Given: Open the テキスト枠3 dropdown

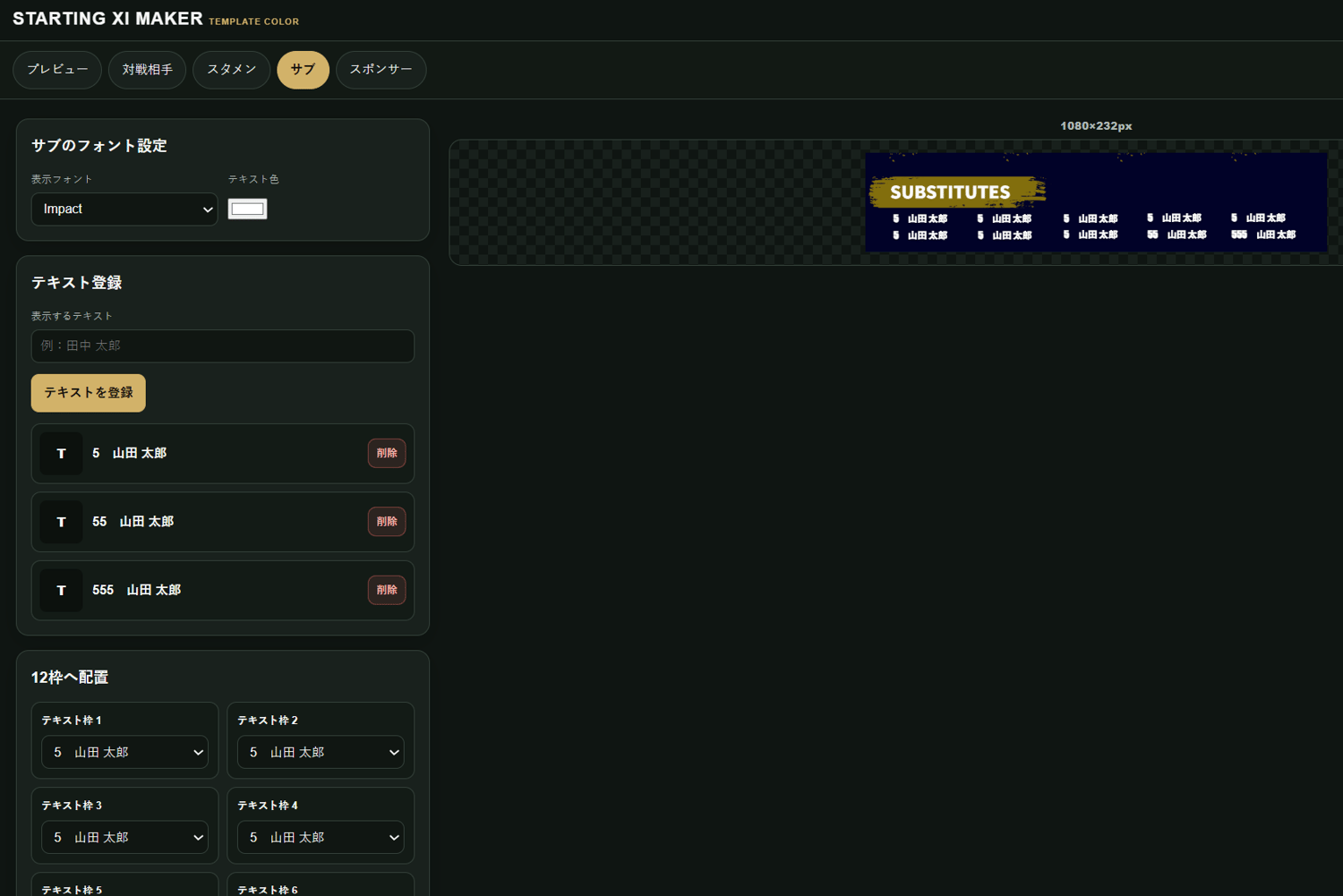Looking at the screenshot, I should [x=125, y=838].
